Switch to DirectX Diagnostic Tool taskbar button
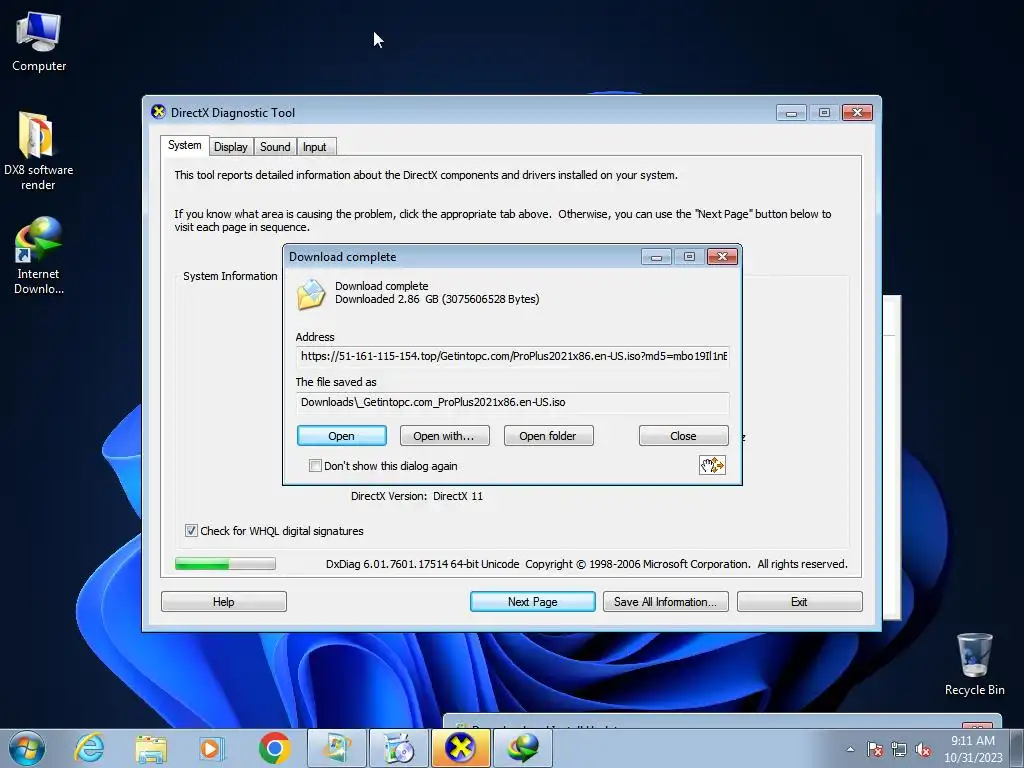 pos(460,748)
